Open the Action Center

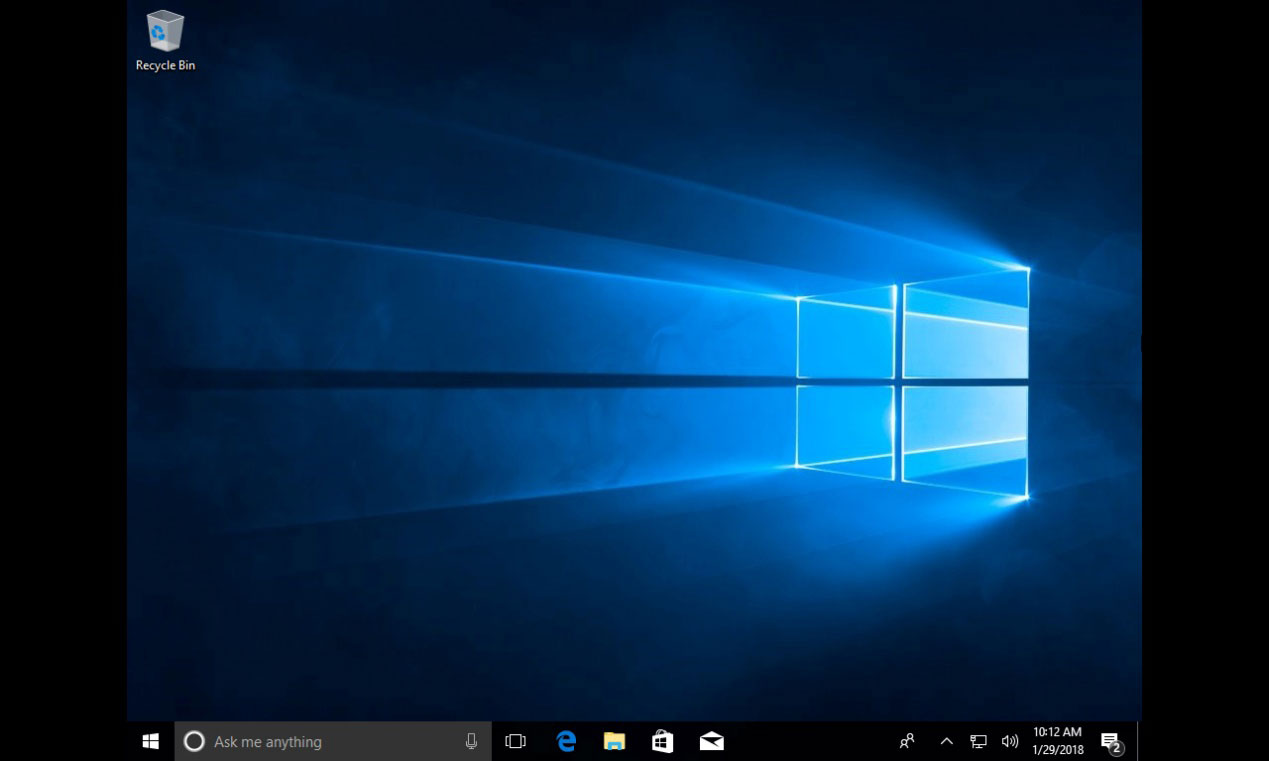click(1110, 741)
